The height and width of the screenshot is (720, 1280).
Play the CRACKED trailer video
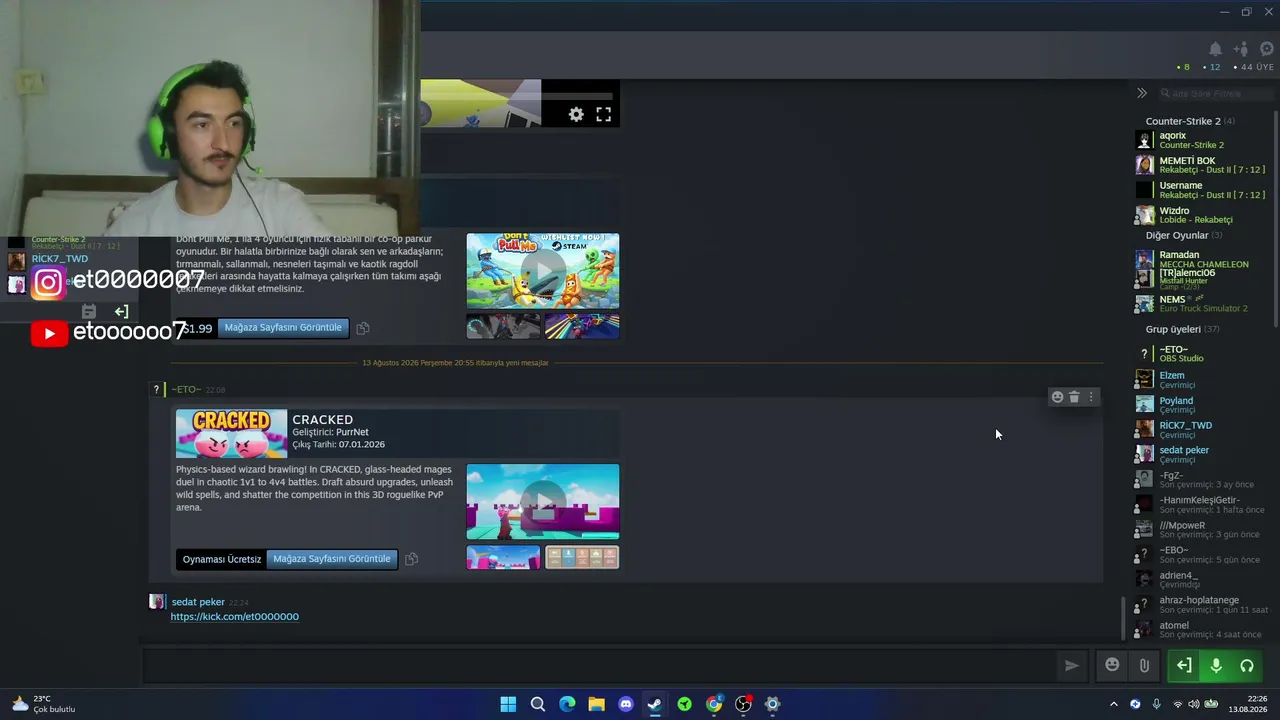[x=543, y=501]
